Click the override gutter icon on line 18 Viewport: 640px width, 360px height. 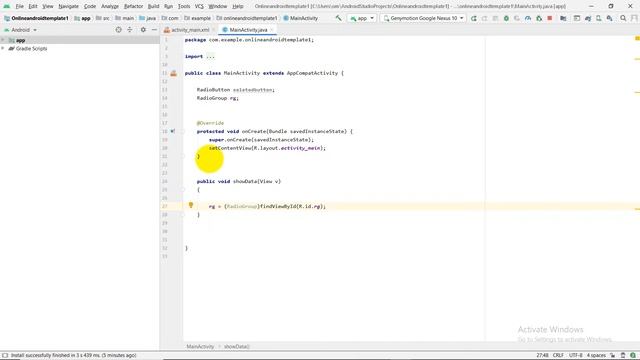(x=172, y=131)
